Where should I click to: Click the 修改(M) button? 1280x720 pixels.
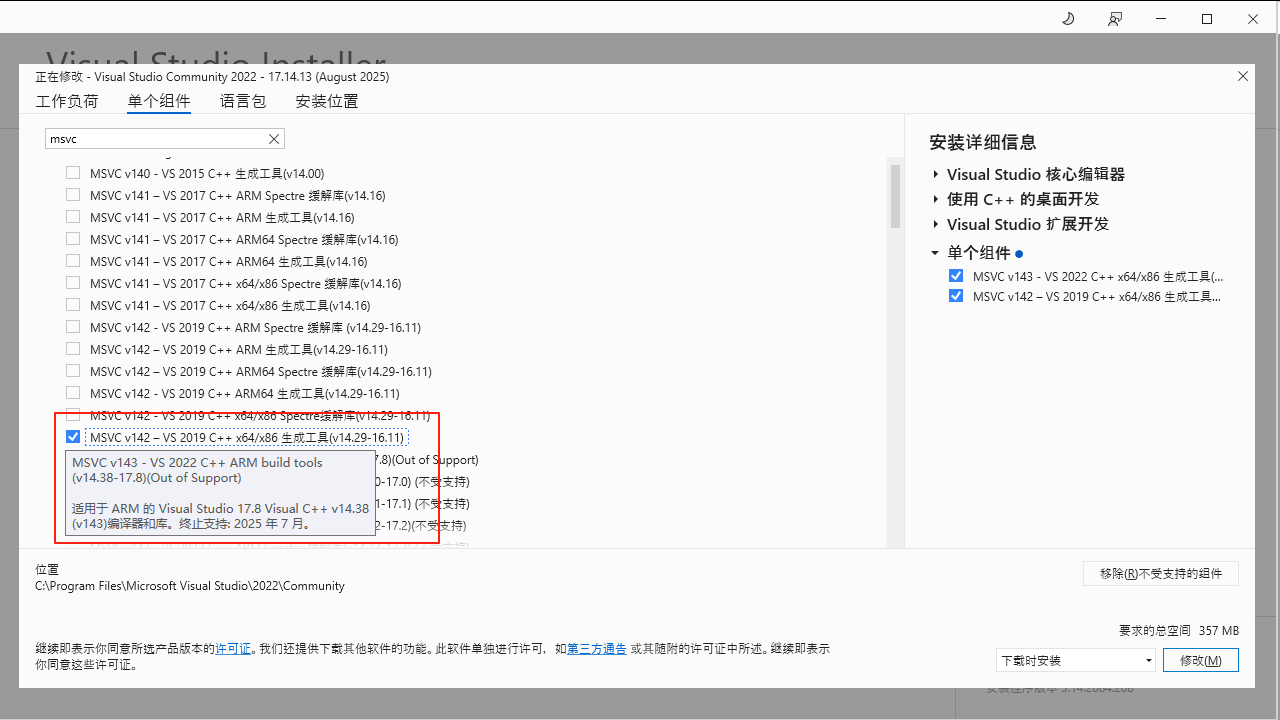[x=1200, y=660]
